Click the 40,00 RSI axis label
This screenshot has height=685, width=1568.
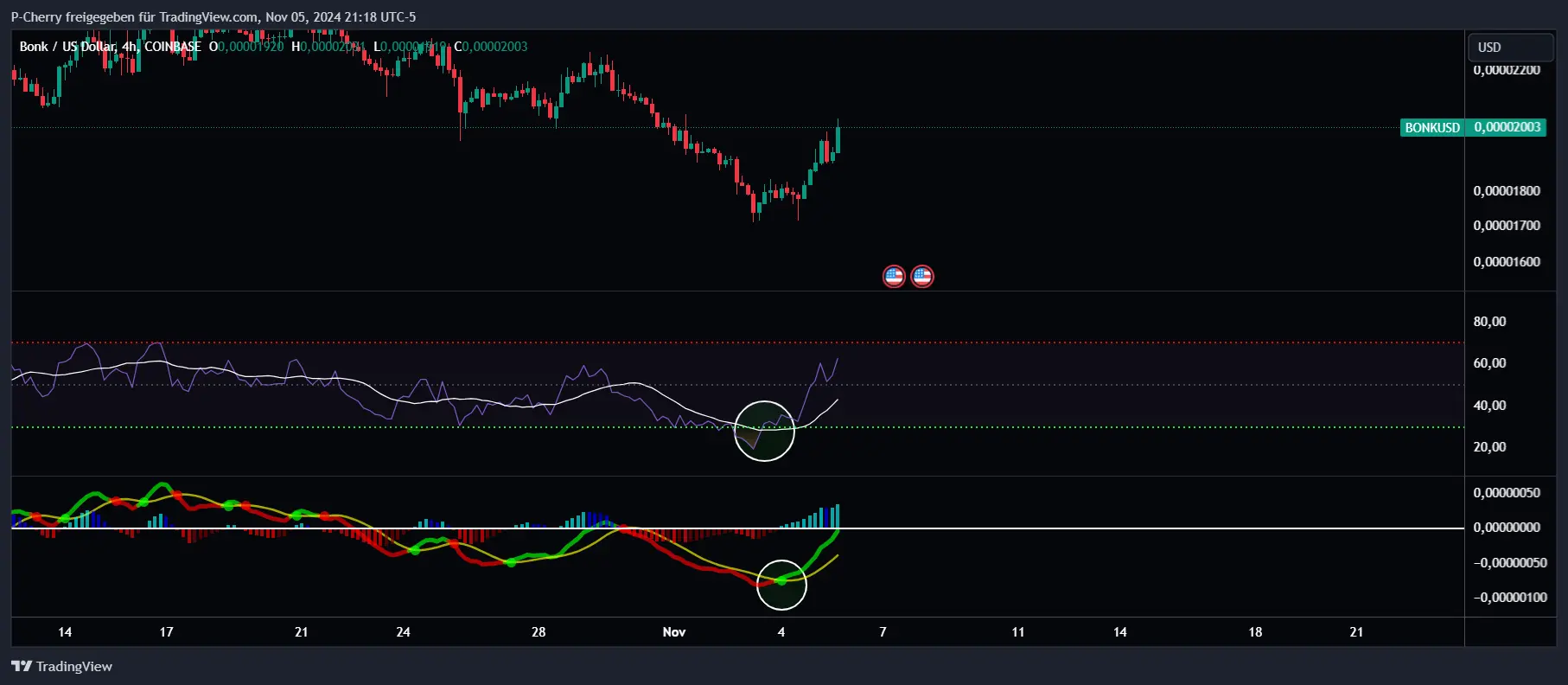1489,406
